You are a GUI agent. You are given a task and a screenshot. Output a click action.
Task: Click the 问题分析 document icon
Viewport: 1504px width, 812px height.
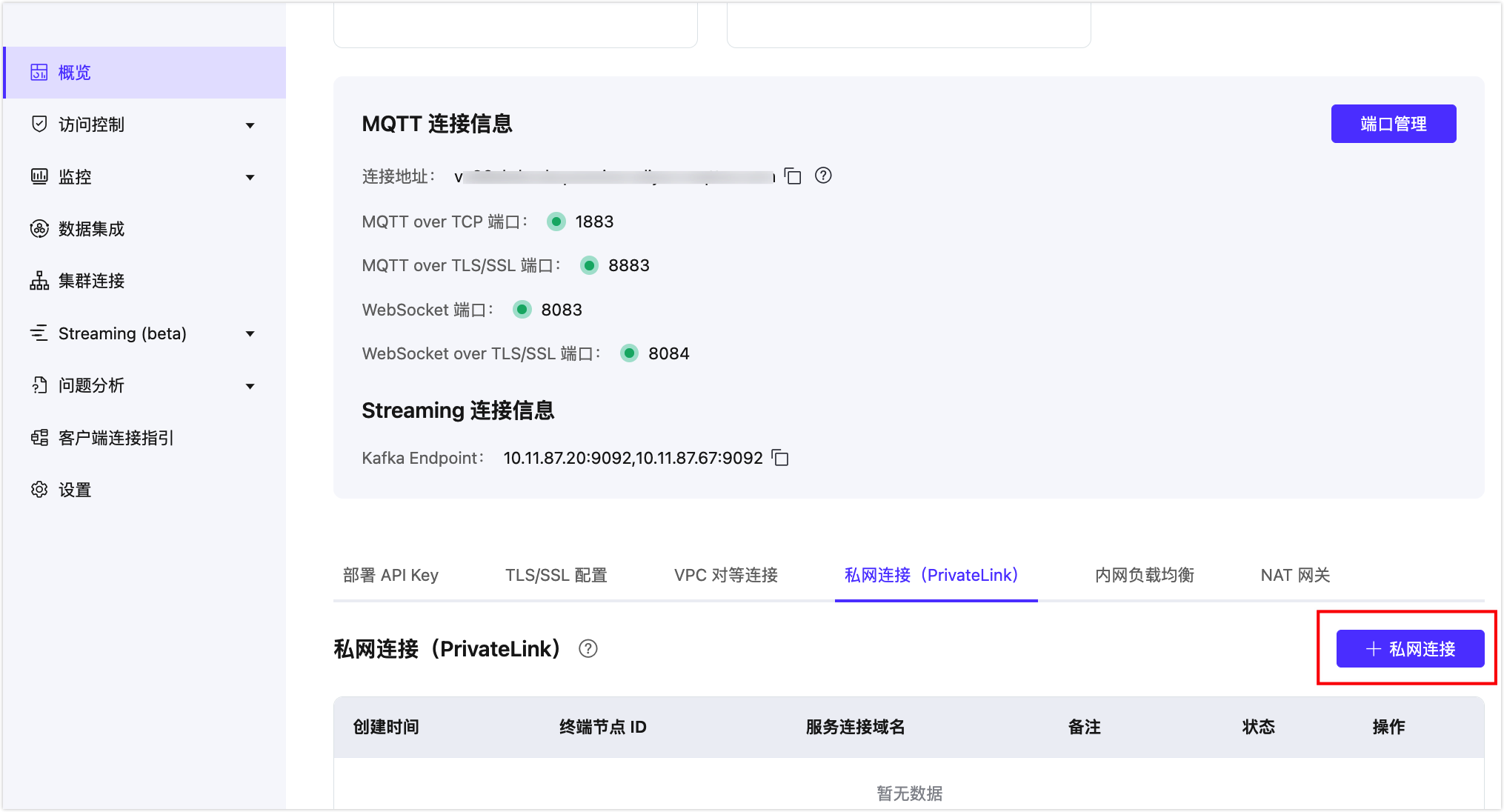pos(39,385)
